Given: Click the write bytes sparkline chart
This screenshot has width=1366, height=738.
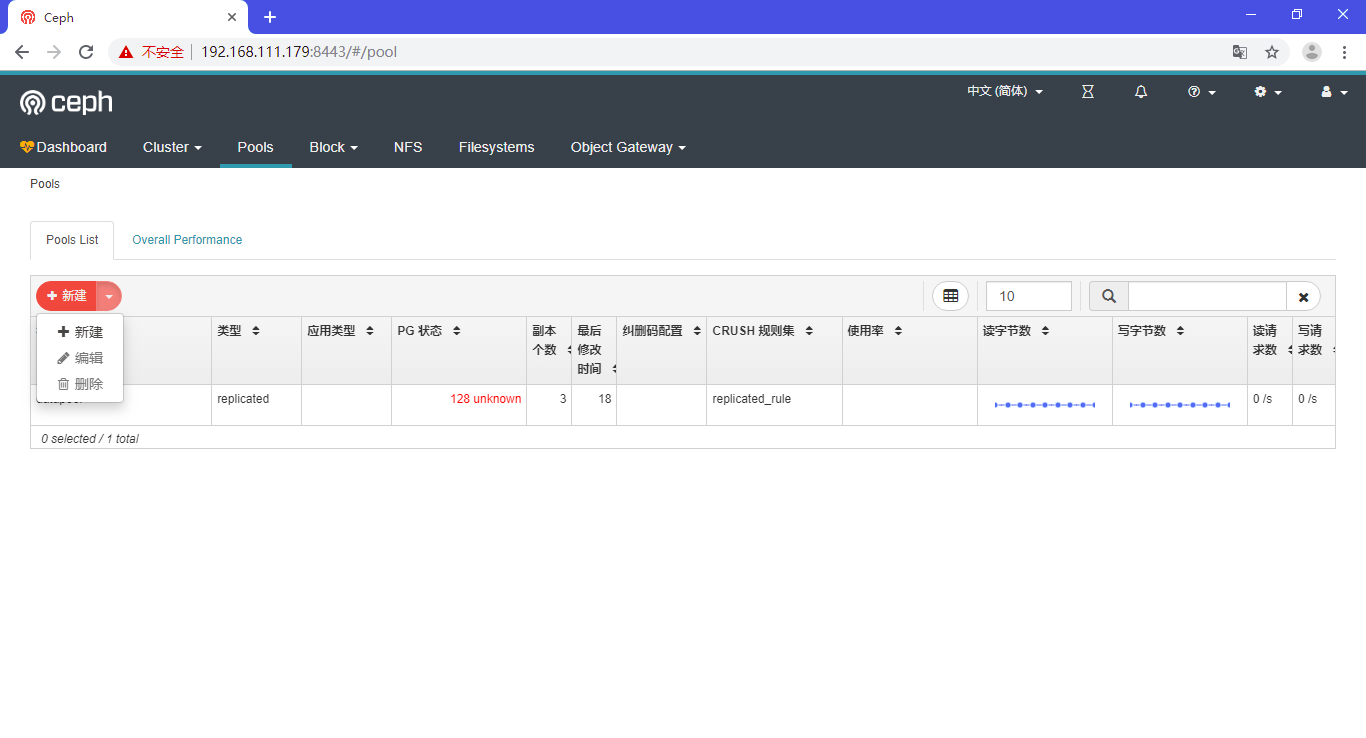Looking at the screenshot, I should [1180, 405].
